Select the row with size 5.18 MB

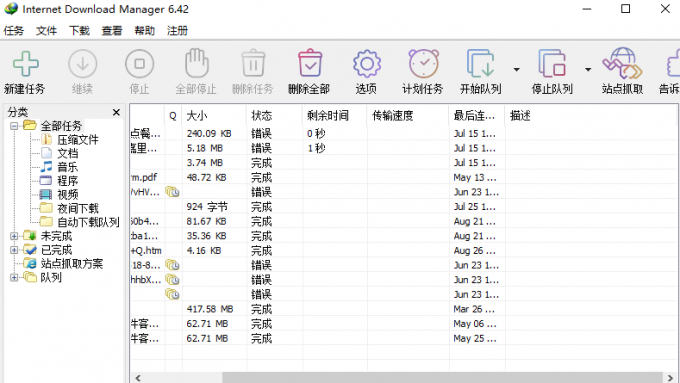[403, 148]
